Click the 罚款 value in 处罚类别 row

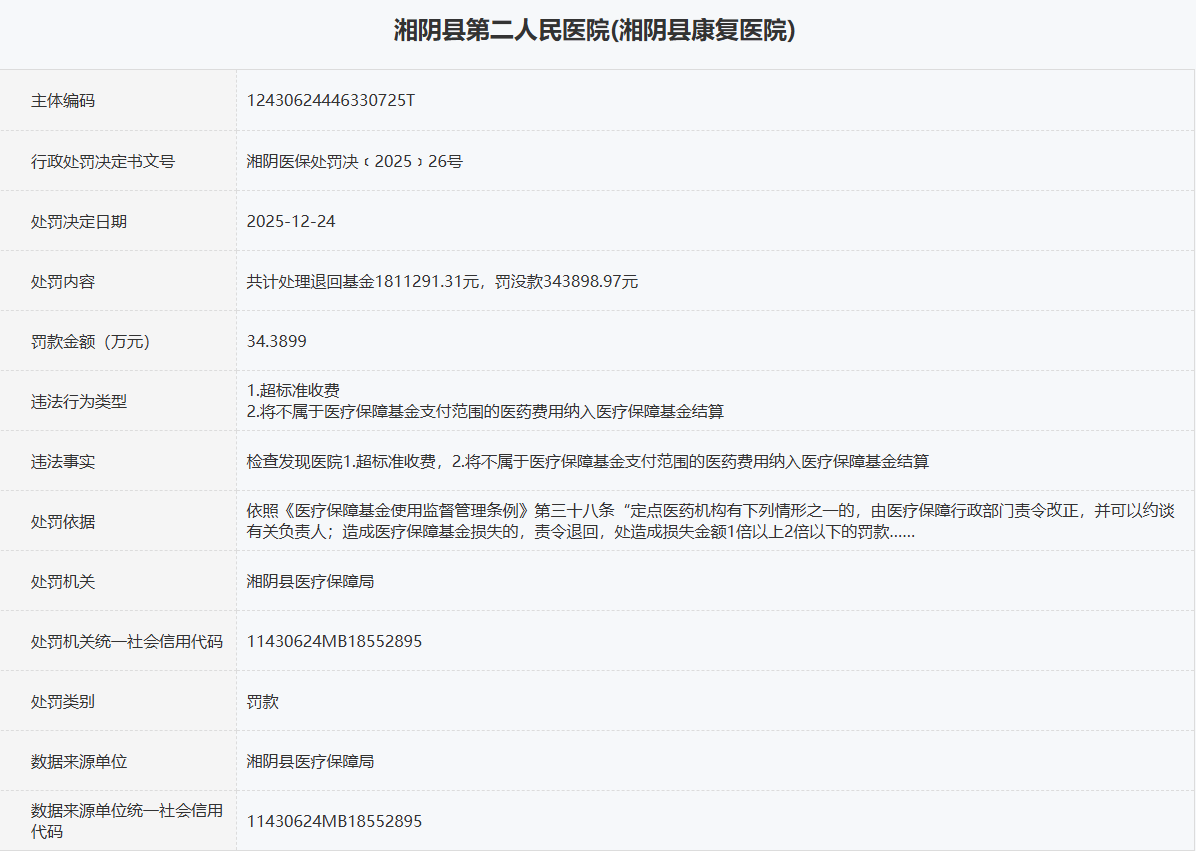[x=263, y=701]
